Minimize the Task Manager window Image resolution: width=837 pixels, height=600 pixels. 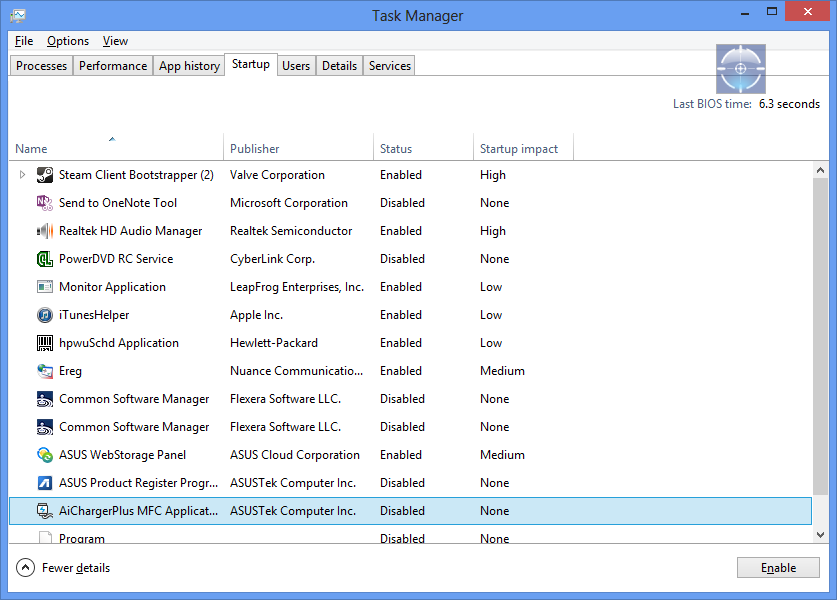(x=745, y=12)
